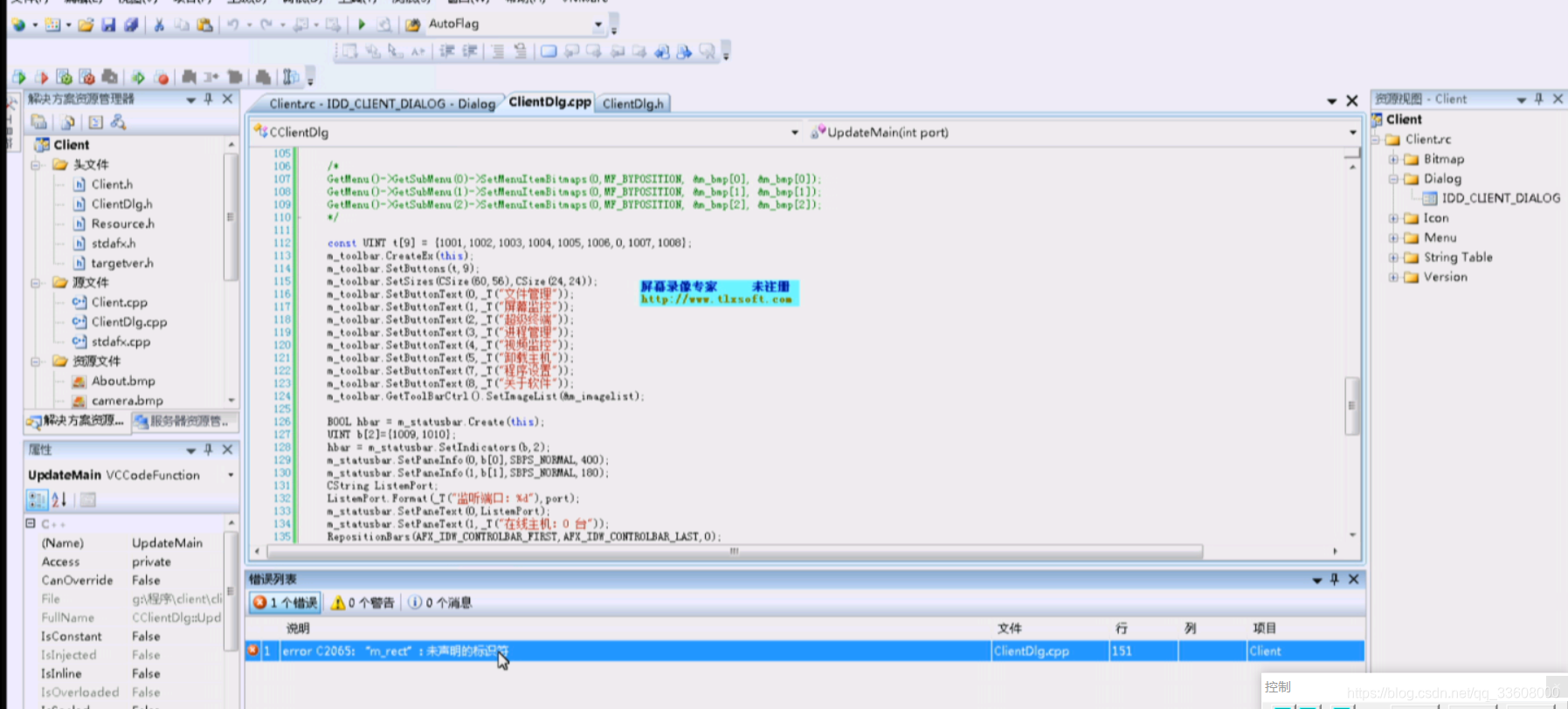
Task: Switch to the Client.rc IDD_CLIENT_DIALOG tab
Action: 382,103
